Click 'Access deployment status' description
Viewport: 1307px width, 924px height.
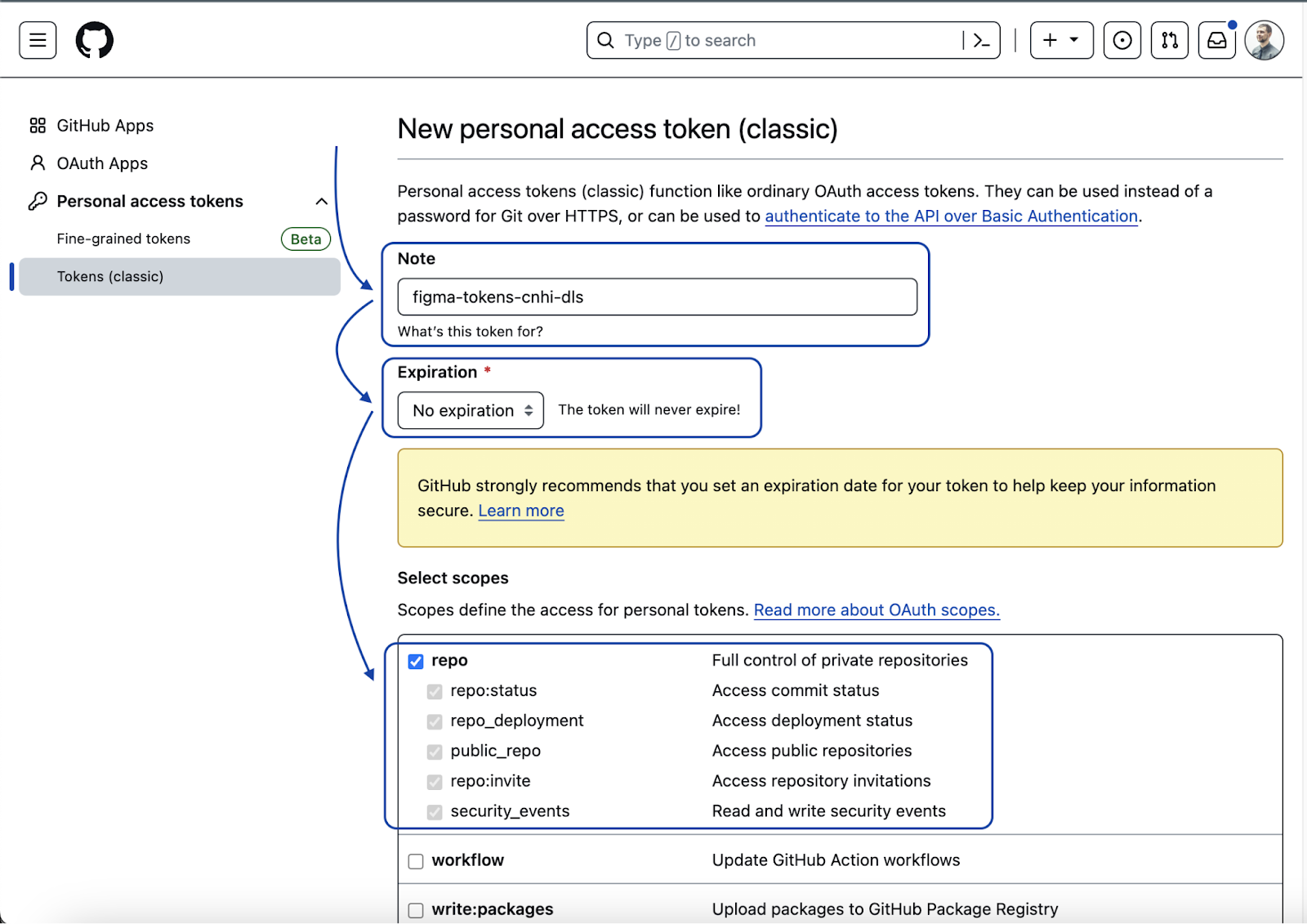point(812,721)
